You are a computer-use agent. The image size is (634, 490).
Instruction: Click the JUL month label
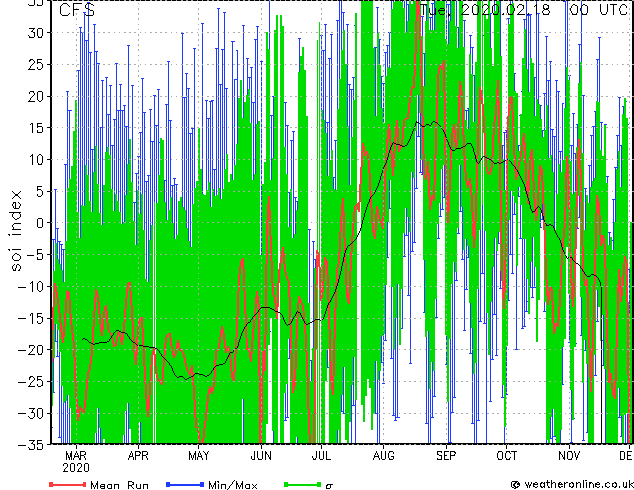coord(321,456)
